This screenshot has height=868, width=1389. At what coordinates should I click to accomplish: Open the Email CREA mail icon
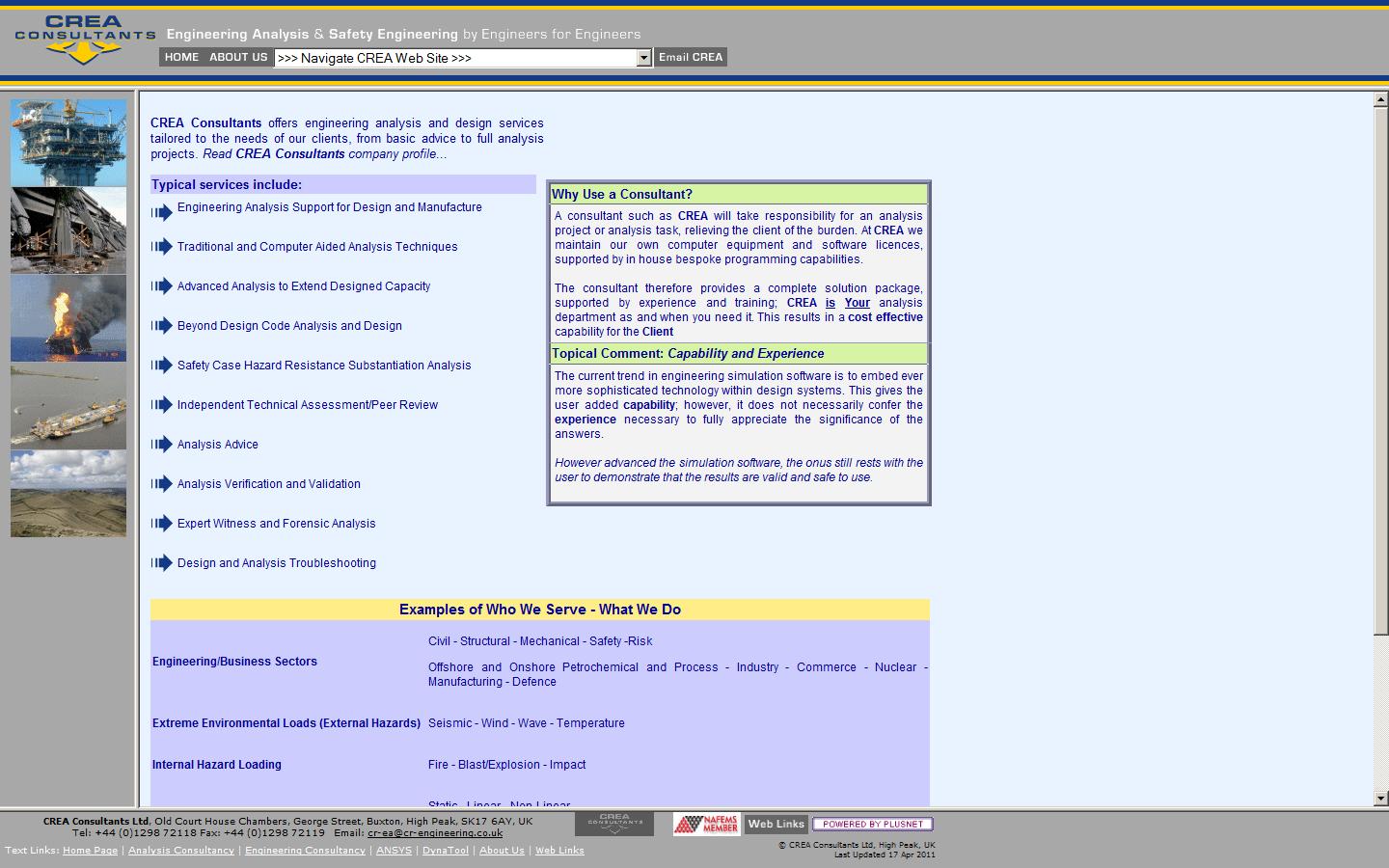click(x=691, y=57)
